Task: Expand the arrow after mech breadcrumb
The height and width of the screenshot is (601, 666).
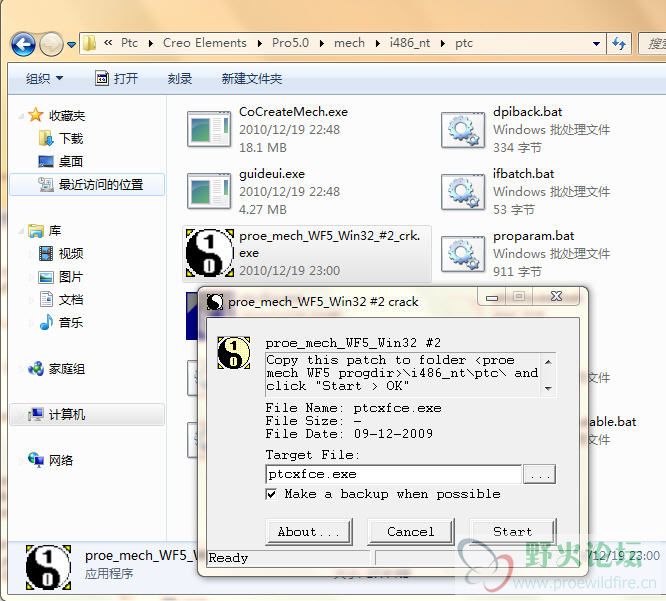Action: pos(378,43)
